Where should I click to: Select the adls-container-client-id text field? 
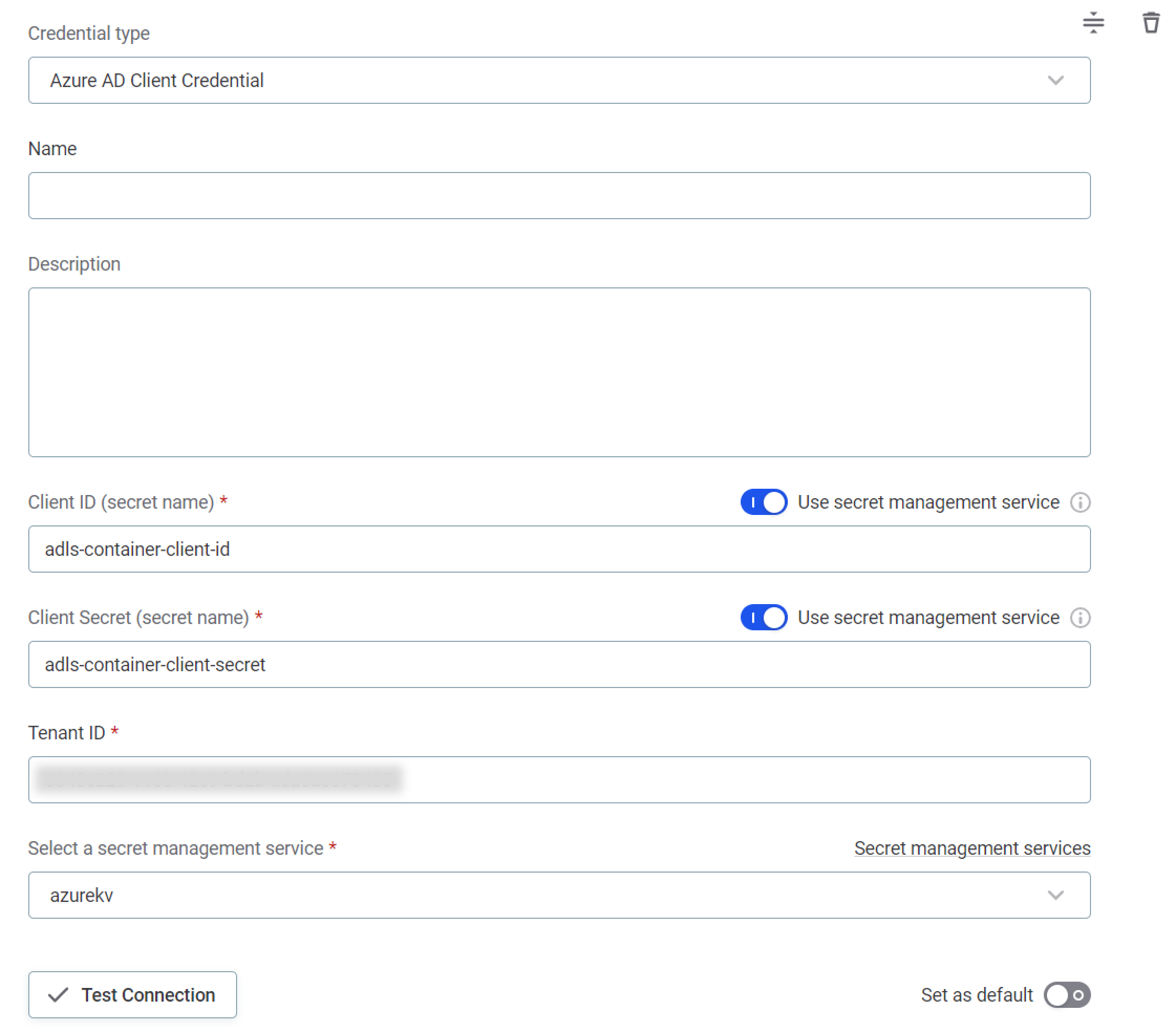559,549
